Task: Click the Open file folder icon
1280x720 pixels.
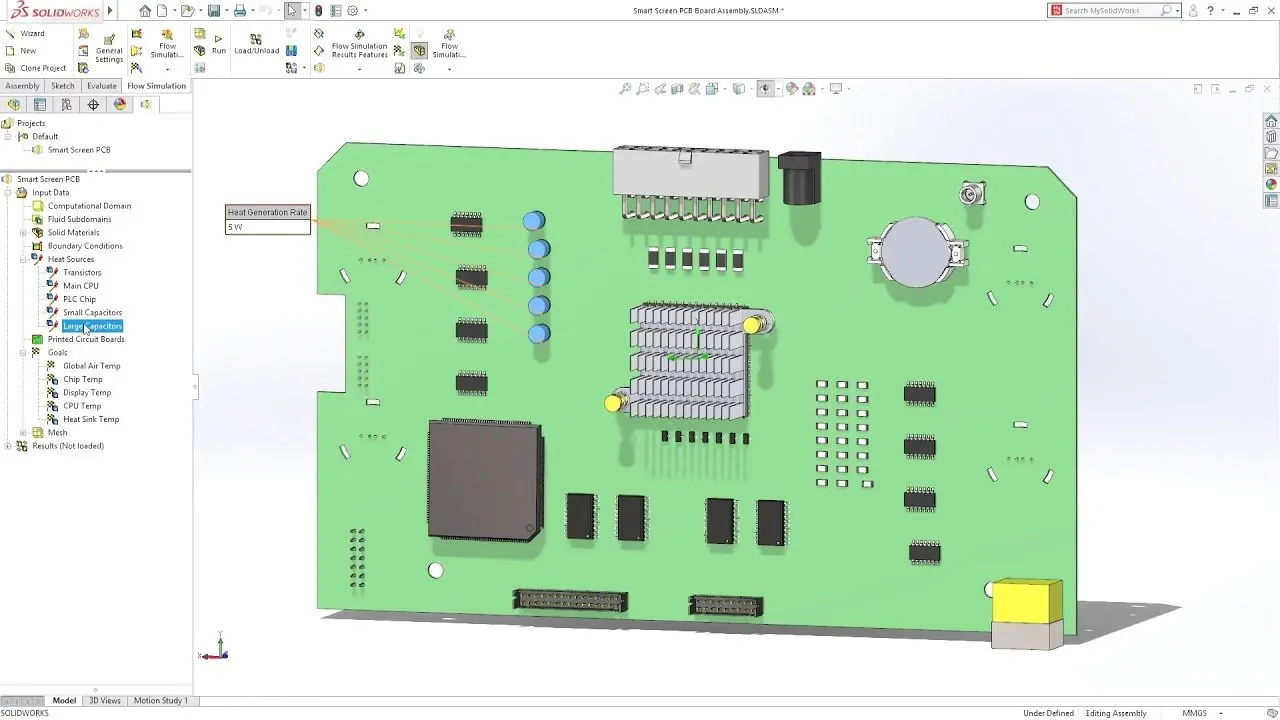Action: 188,11
